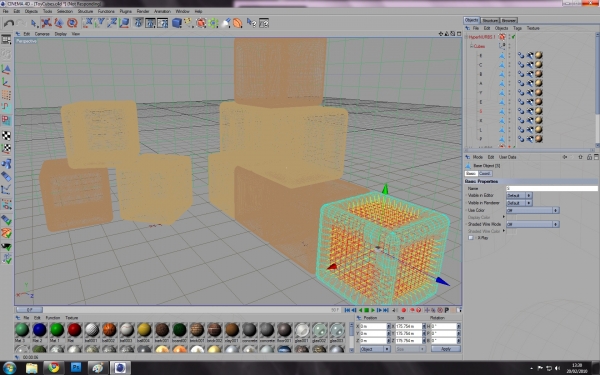The width and height of the screenshot is (600, 375).
Task: Activate the polygon mode icon in the left sidebar
Action: click(x=7, y=121)
